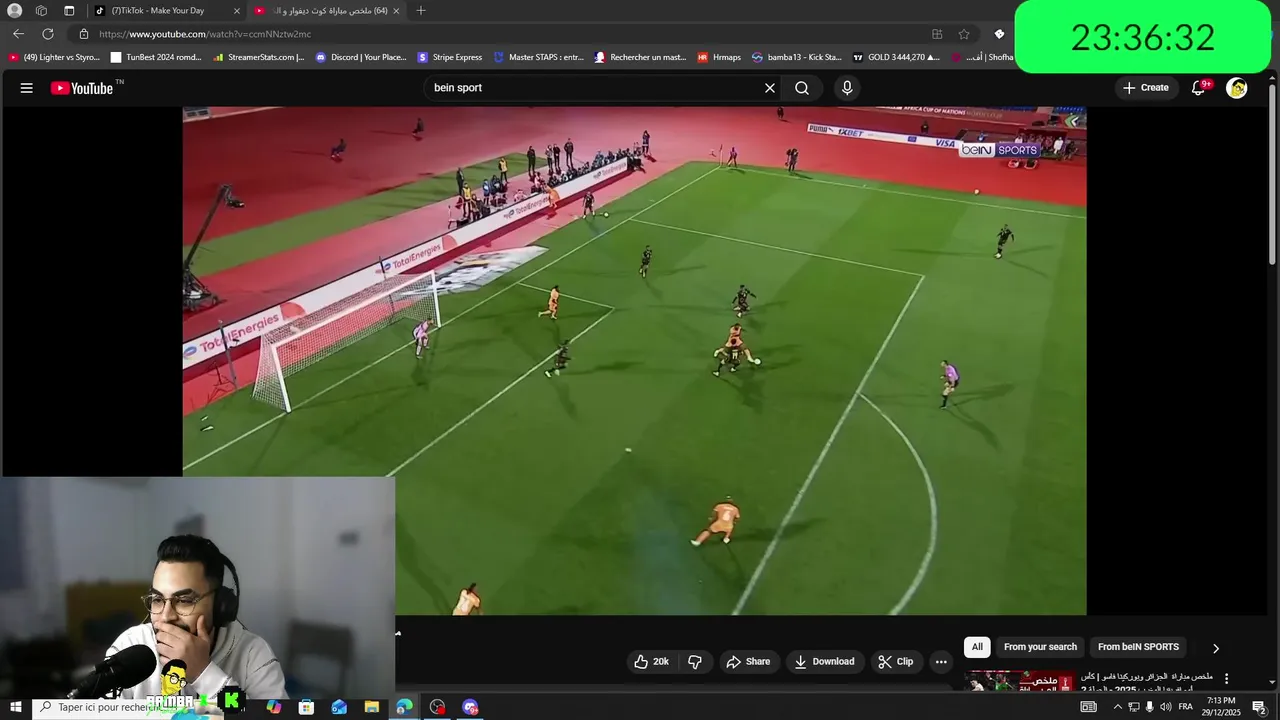Viewport: 1280px width, 720px height.
Task: Open the YouTube notifications bell
Action: [1199, 88]
